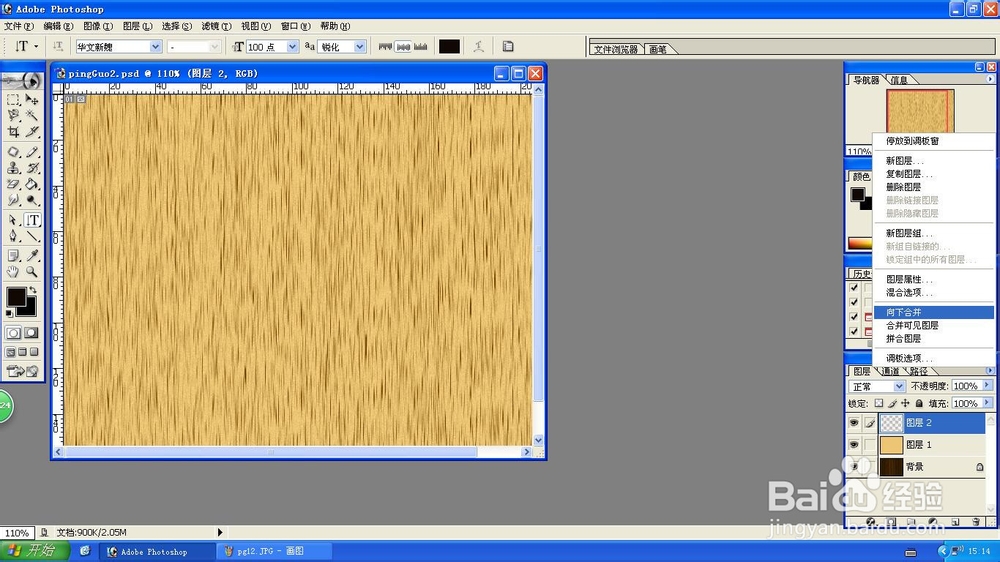Click the warp text icon in options bar
Viewport: 1000px width, 562px height.
click(479, 47)
